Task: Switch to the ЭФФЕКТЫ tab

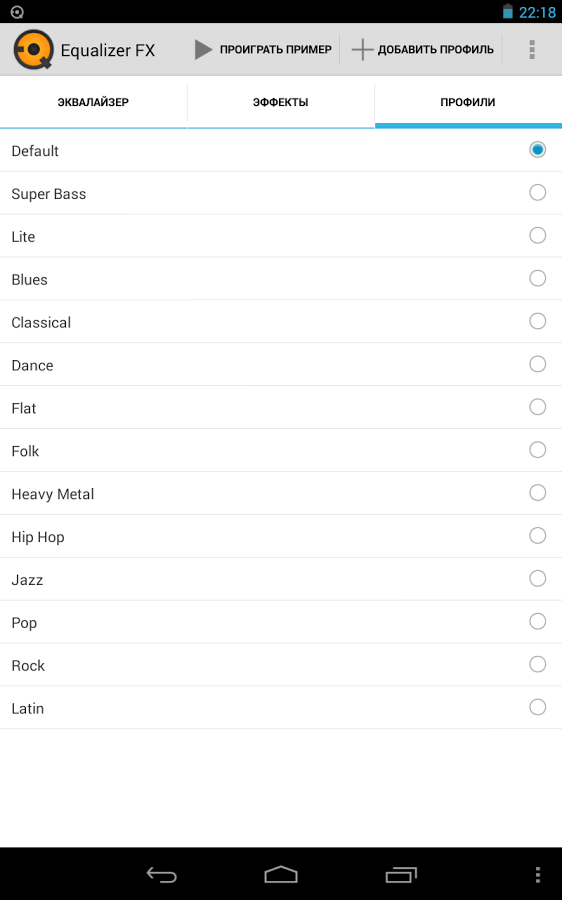Action: (x=281, y=103)
